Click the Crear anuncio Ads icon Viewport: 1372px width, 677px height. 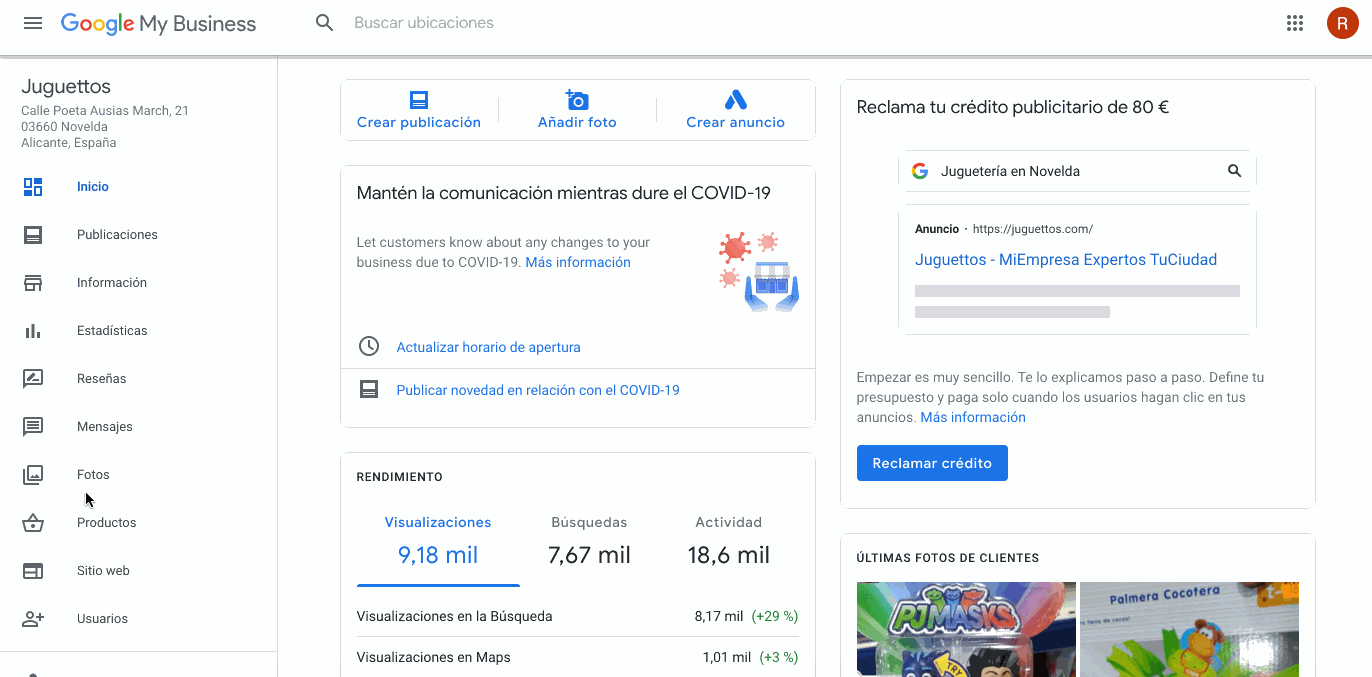pyautogui.click(x=736, y=100)
